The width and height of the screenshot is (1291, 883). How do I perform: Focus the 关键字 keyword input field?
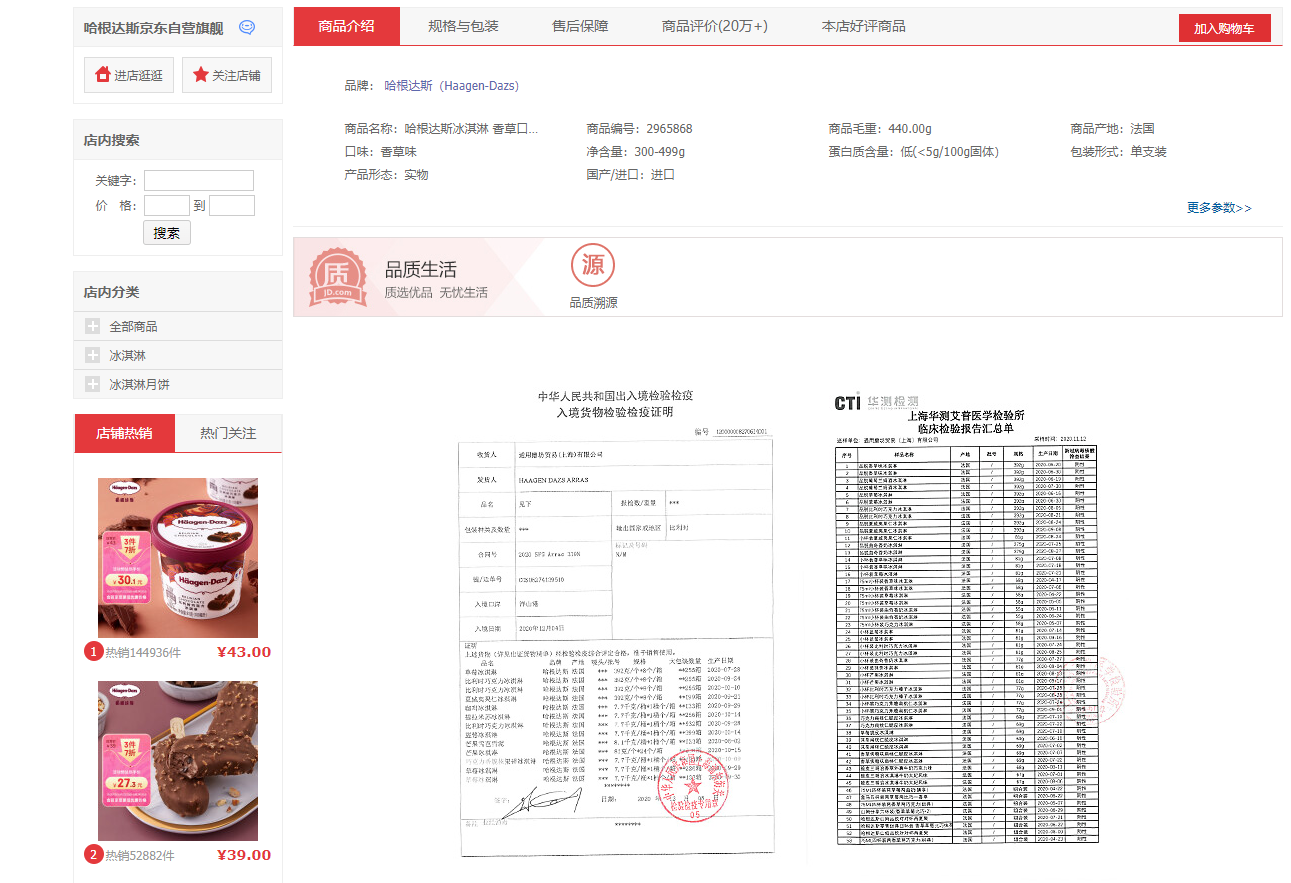tap(199, 181)
